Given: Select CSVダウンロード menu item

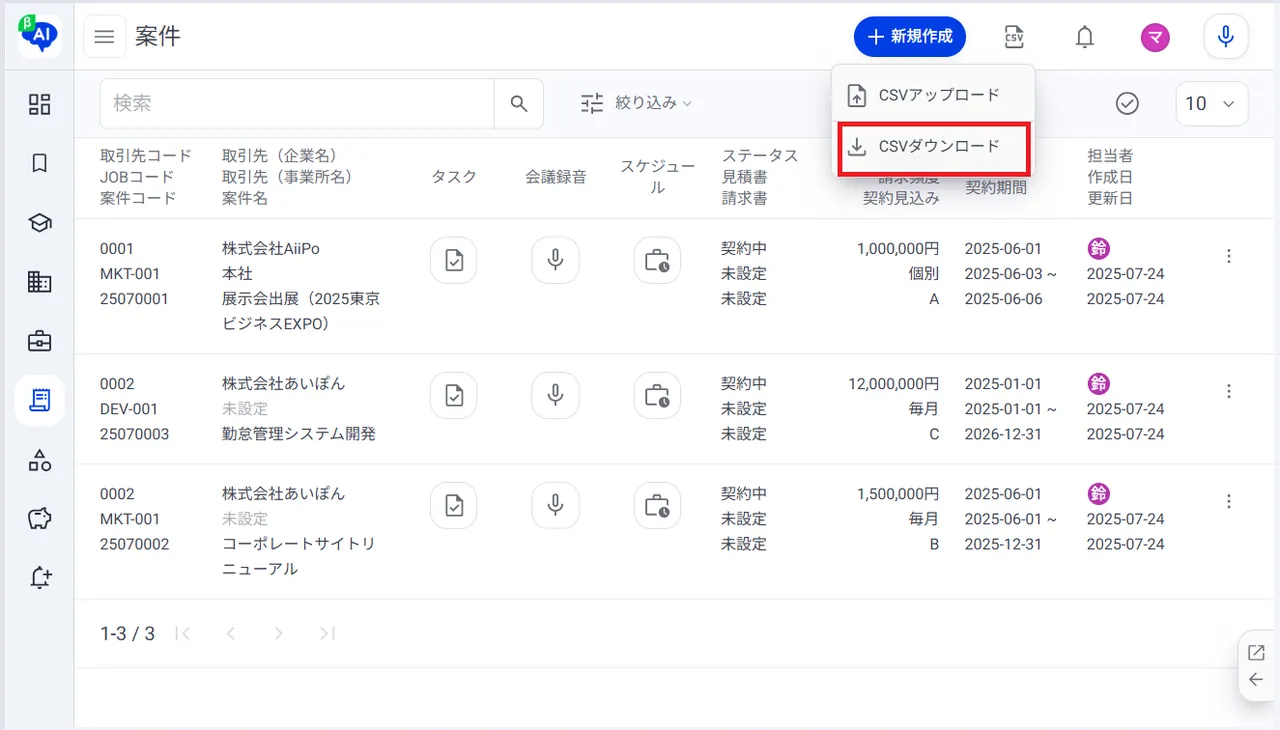Looking at the screenshot, I should [x=933, y=147].
